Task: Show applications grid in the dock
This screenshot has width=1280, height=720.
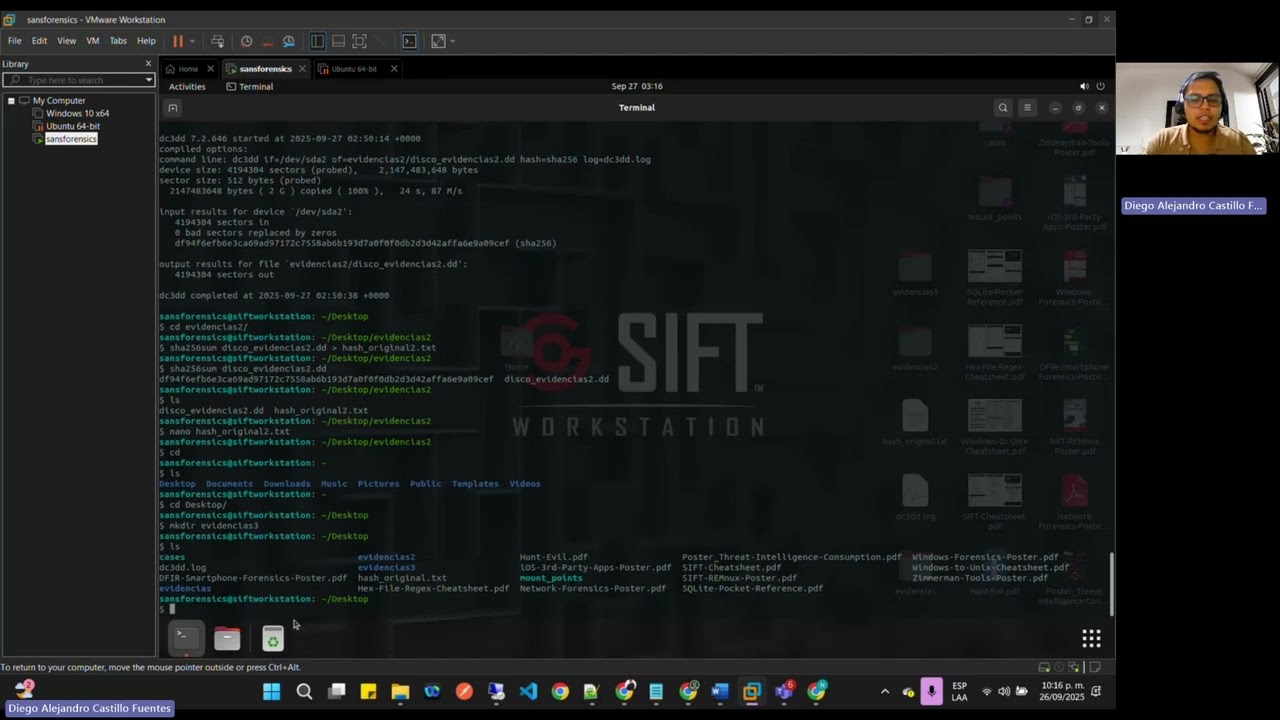Action: coord(1091,638)
